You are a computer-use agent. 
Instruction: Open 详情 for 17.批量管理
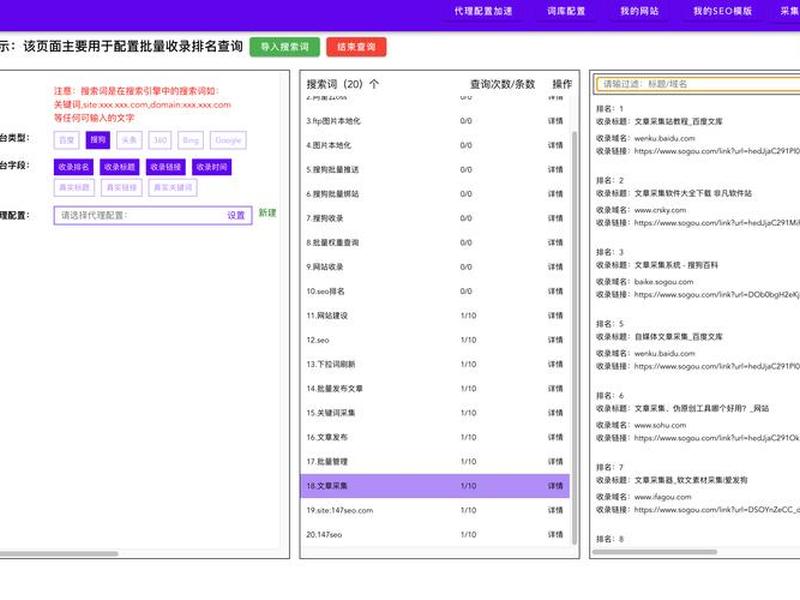[x=555, y=462]
